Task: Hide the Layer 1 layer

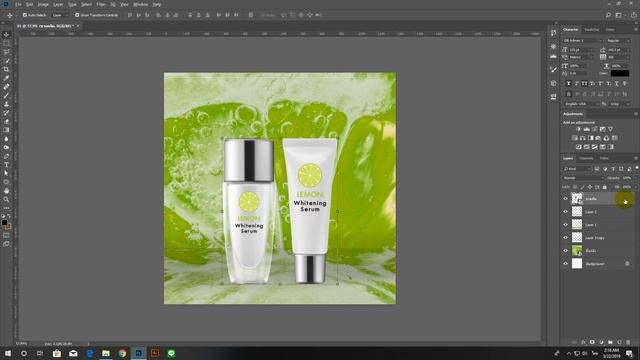Action: (x=566, y=225)
